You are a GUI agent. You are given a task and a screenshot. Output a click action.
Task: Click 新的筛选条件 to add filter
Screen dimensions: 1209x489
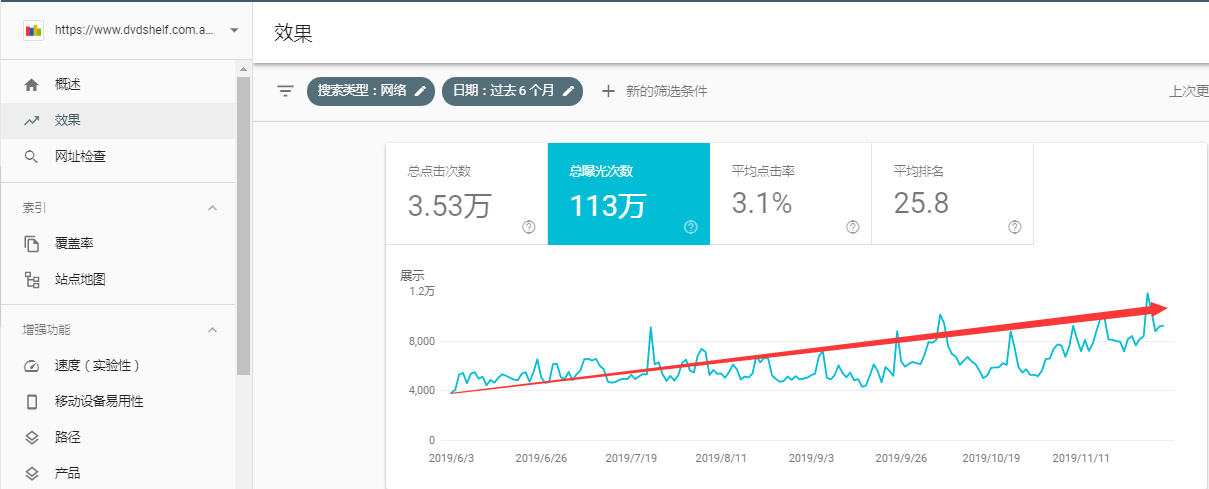pos(667,91)
